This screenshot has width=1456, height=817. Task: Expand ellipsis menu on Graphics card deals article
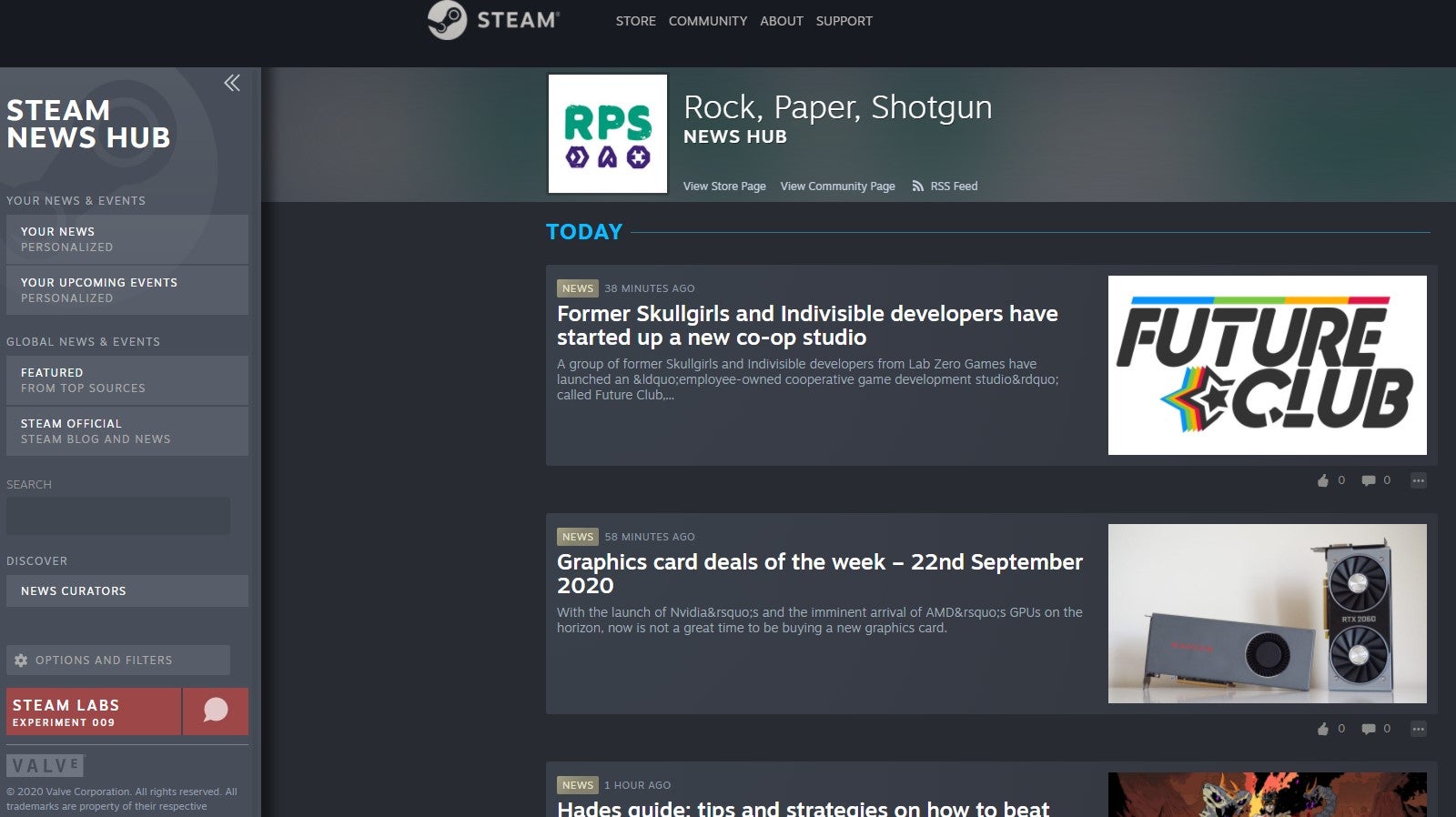1418,729
